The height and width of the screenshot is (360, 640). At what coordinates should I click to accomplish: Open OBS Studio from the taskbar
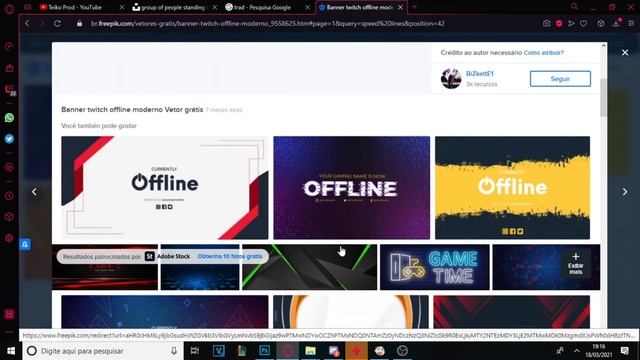pyautogui.click(x=402, y=351)
